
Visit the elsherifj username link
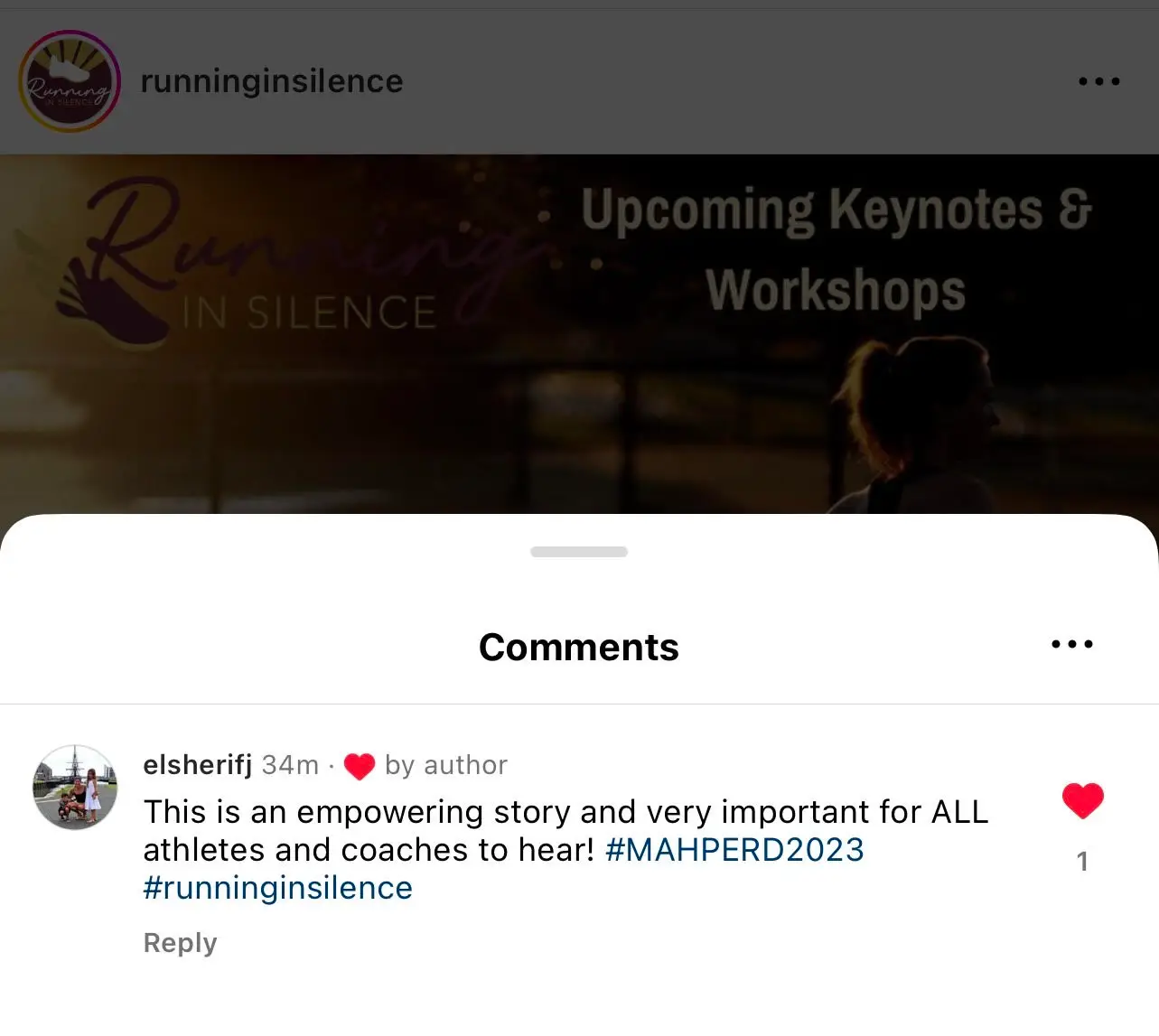[198, 765]
